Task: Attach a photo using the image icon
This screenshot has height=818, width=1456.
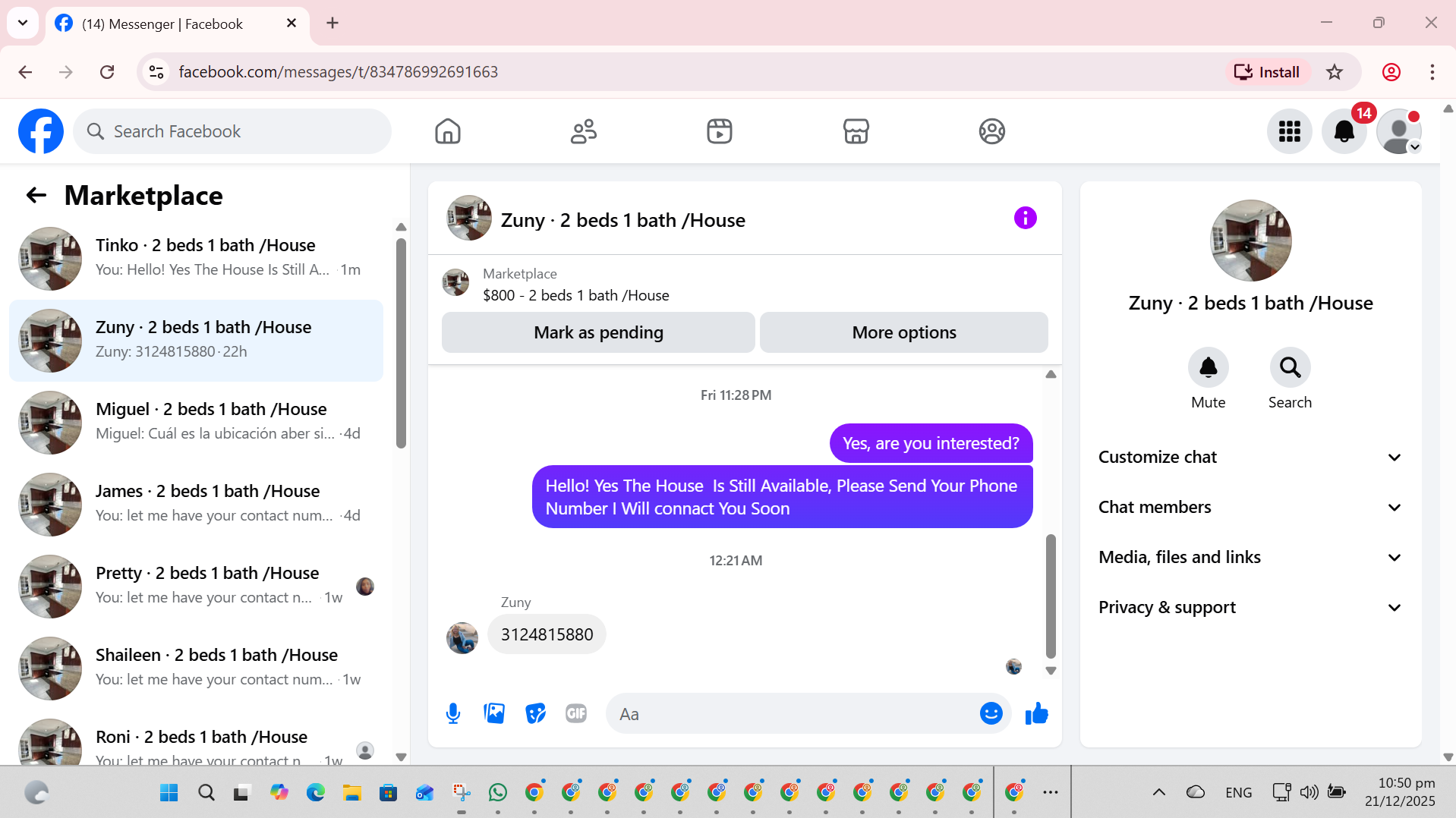Action: pos(494,713)
